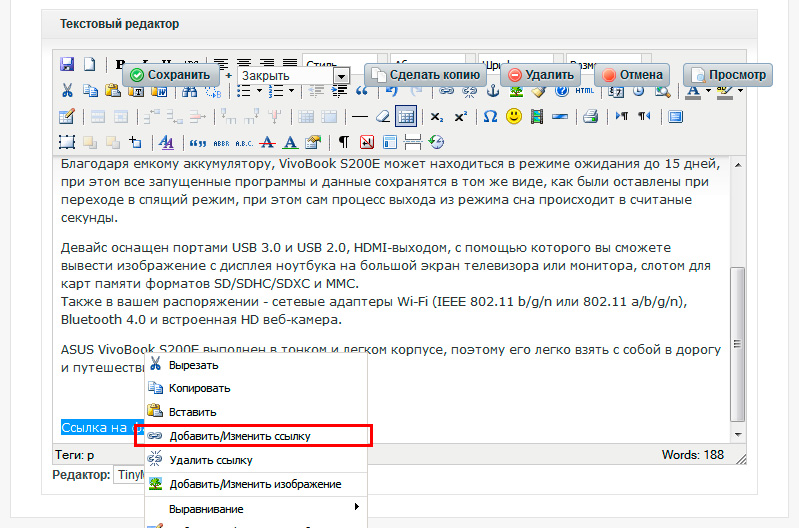The image size is (799, 528).
Task: Insert media using the film strip icon
Action: pyautogui.click(x=537, y=116)
